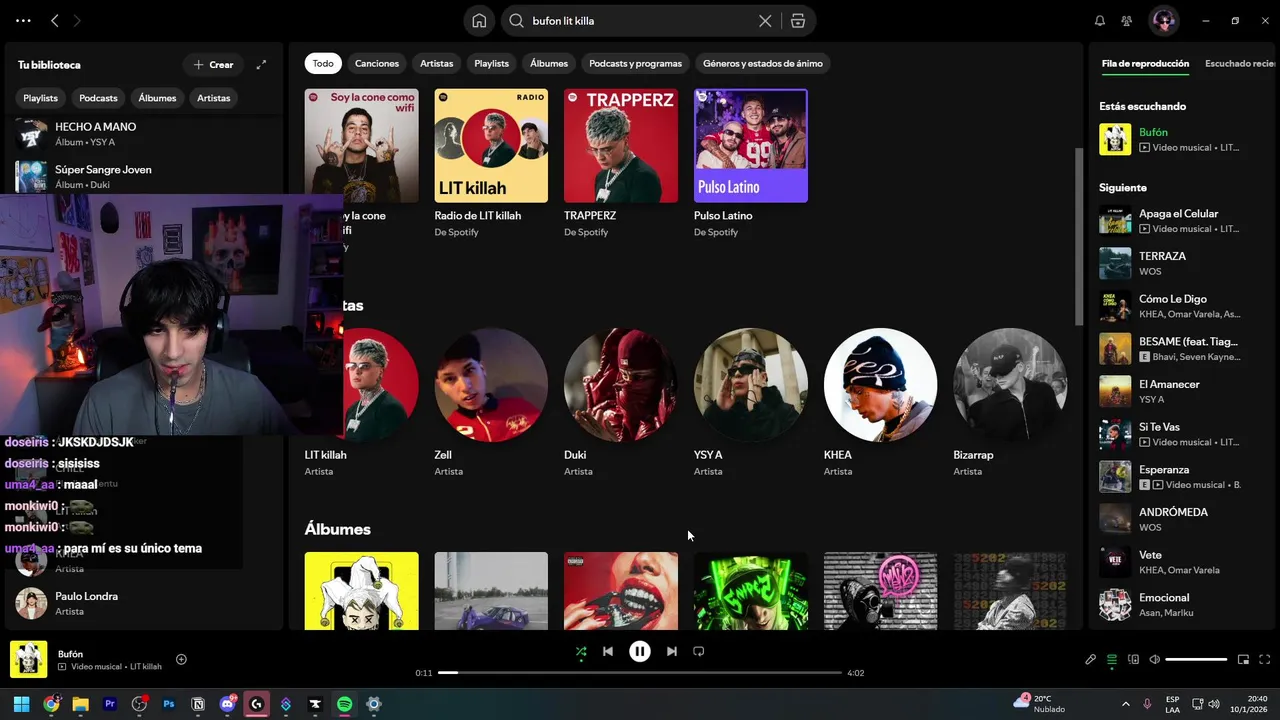Select Géneros y estados de ánimo filter

[x=763, y=63]
